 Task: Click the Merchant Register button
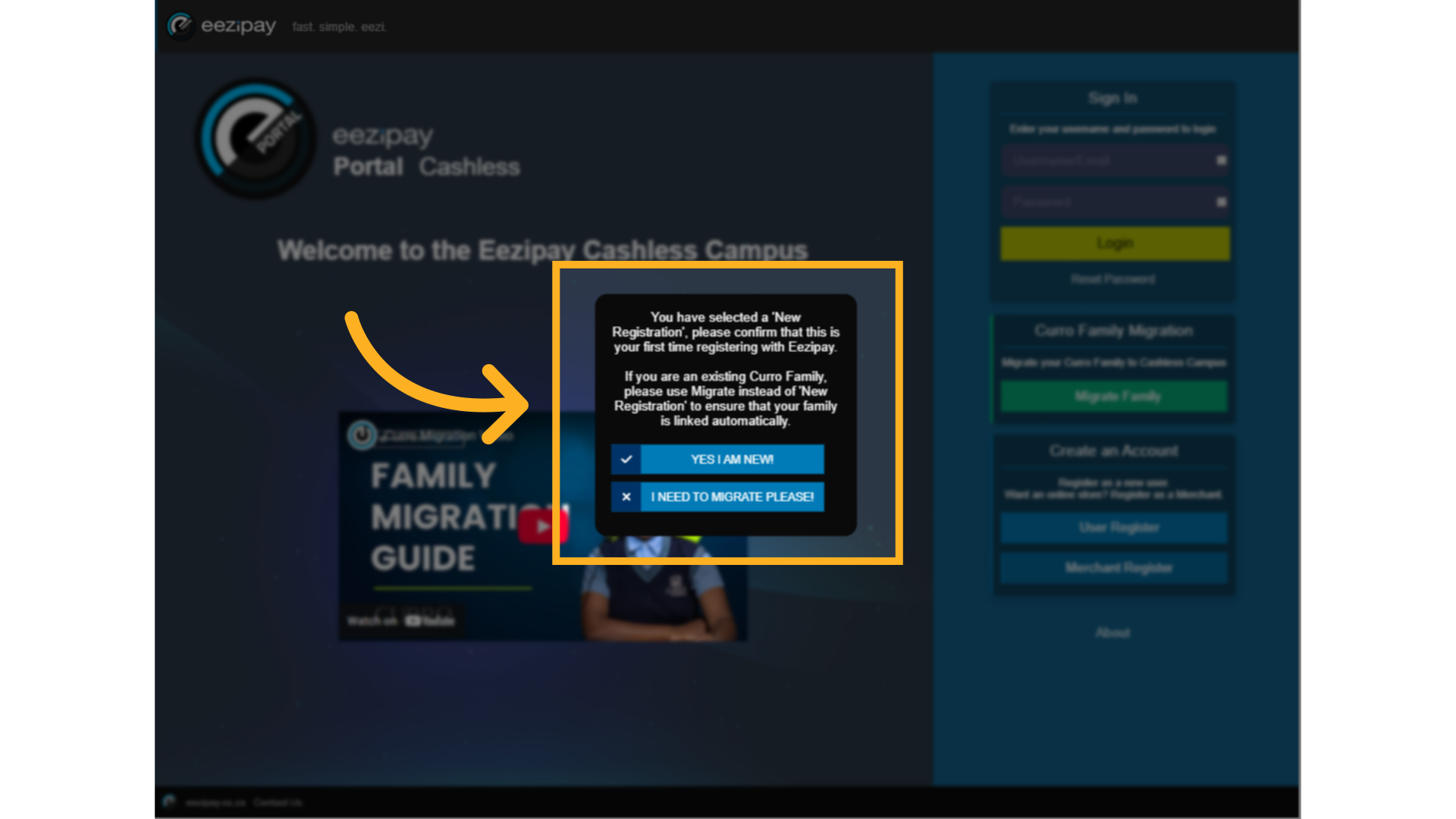tap(1114, 568)
